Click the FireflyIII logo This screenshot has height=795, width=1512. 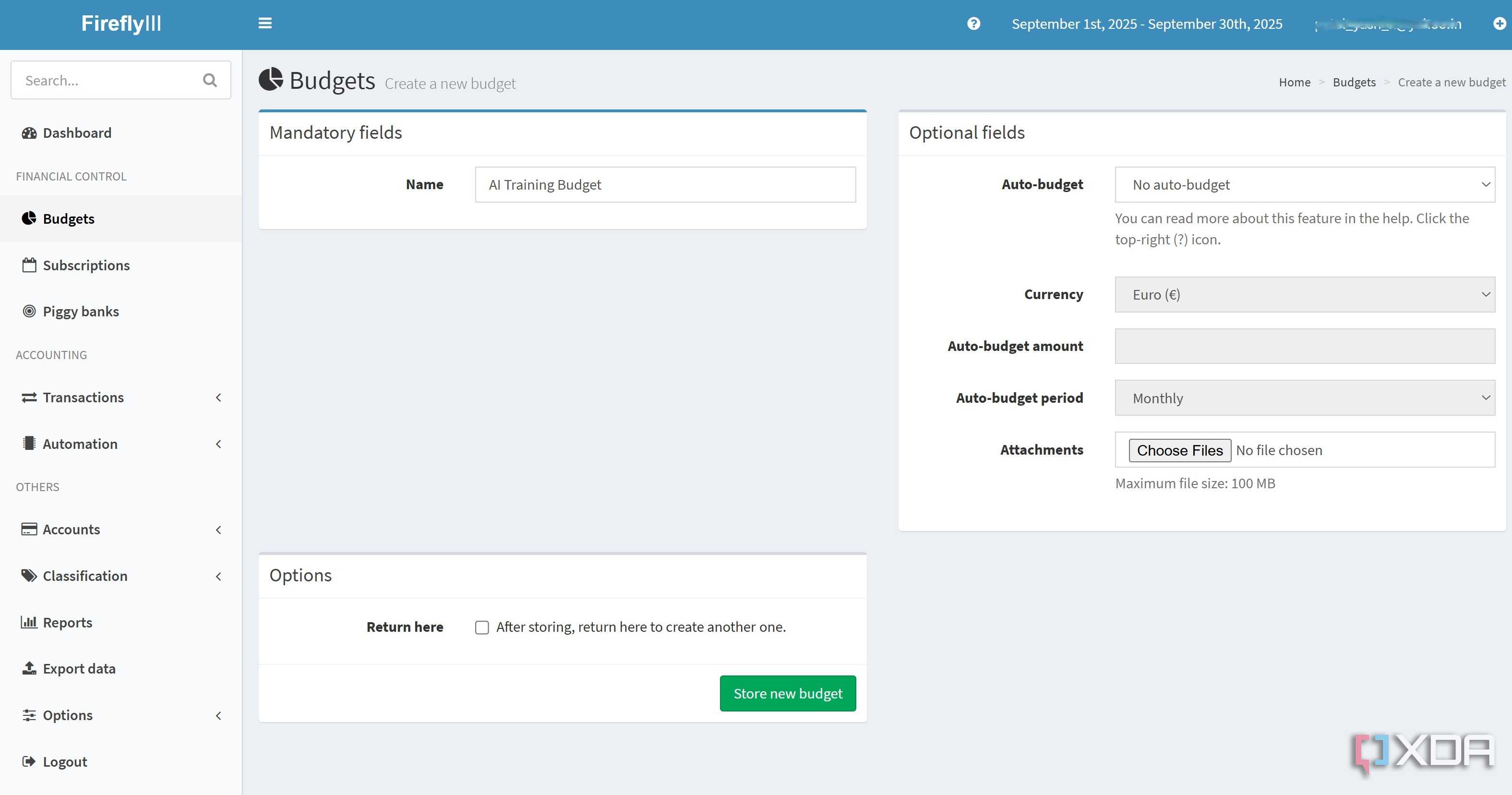pos(121,24)
